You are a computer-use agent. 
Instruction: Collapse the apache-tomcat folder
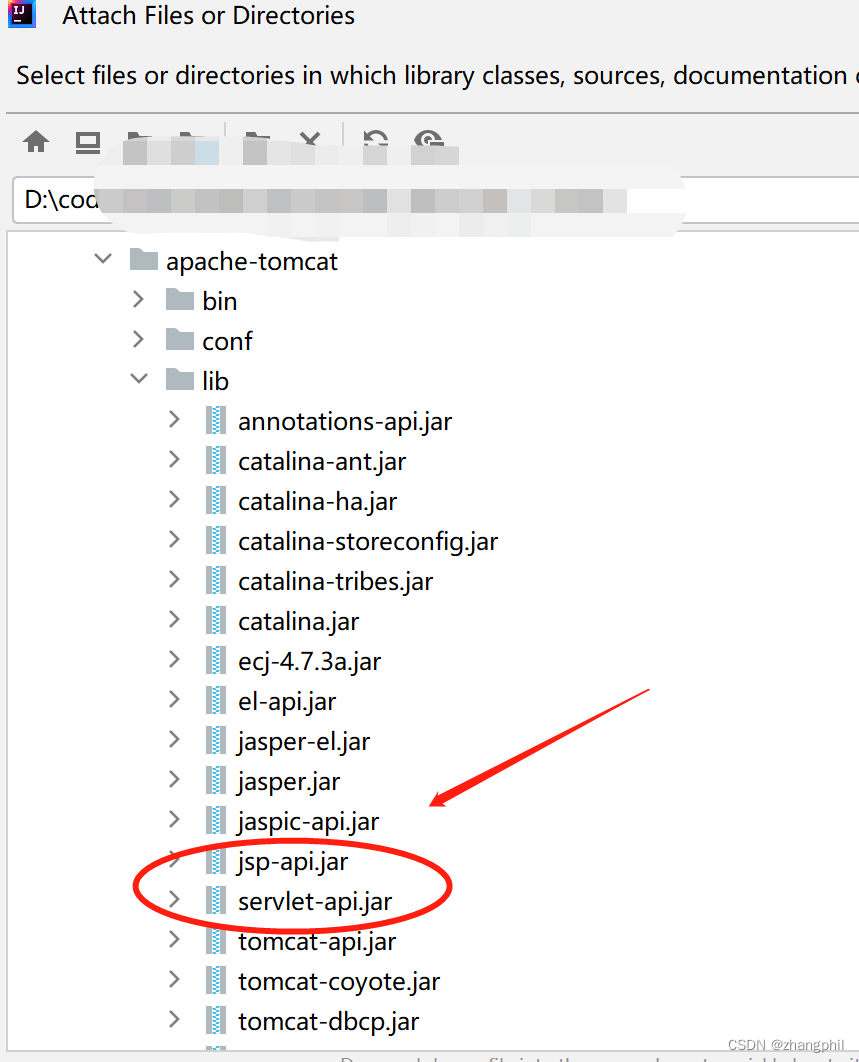point(102,258)
